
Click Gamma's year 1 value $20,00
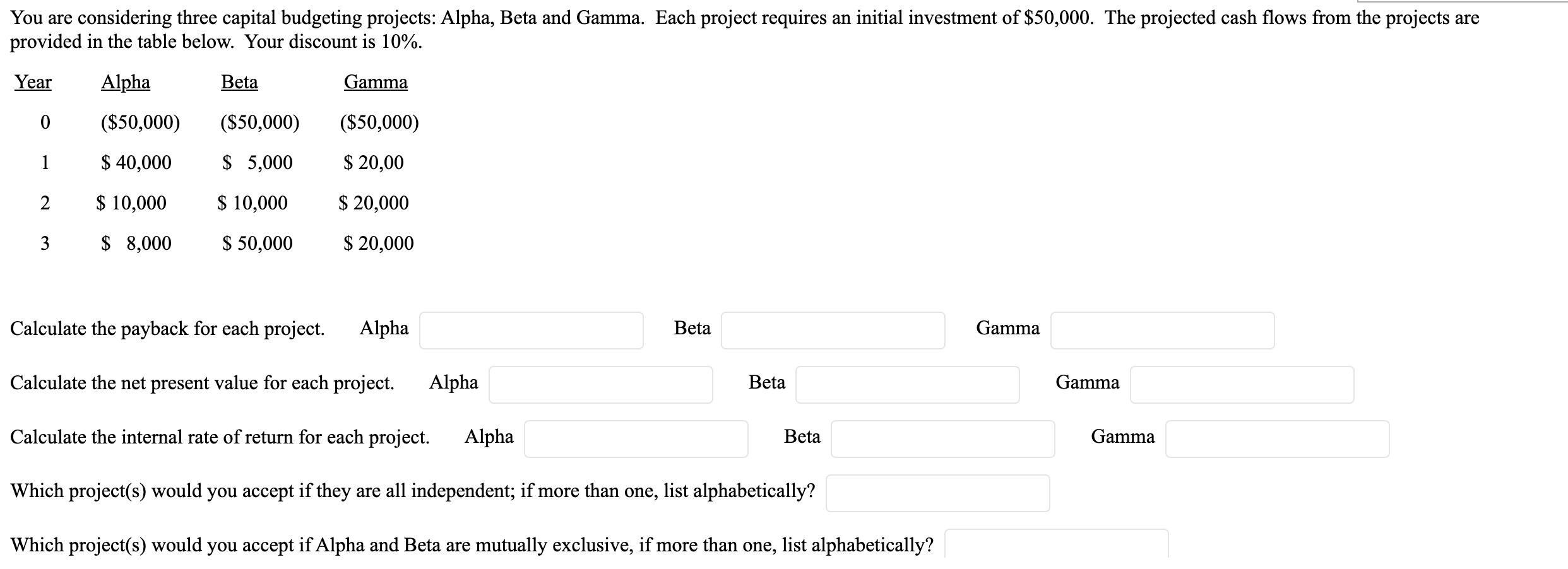(x=374, y=163)
